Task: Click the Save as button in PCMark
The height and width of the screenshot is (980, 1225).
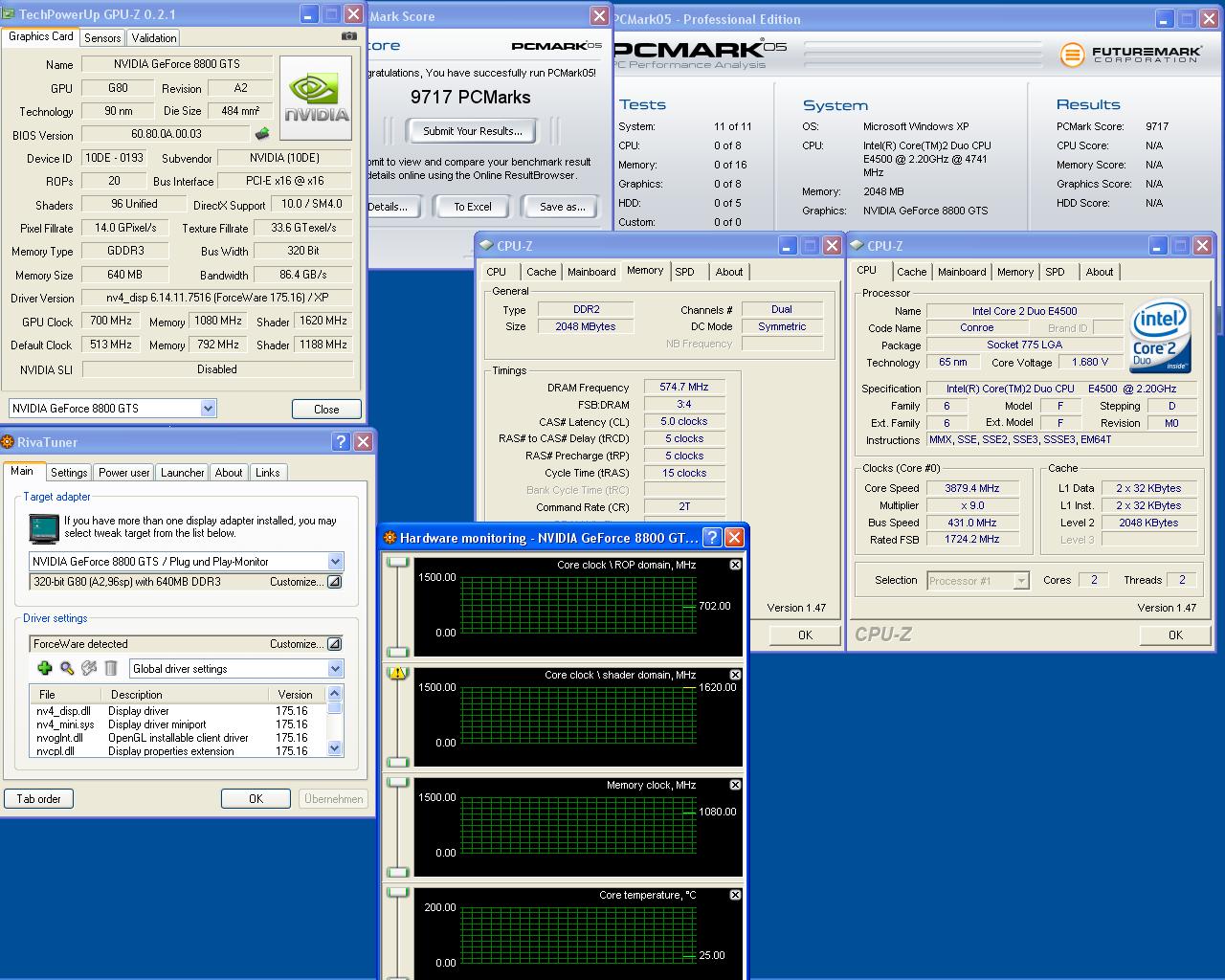Action: pyautogui.click(x=563, y=207)
